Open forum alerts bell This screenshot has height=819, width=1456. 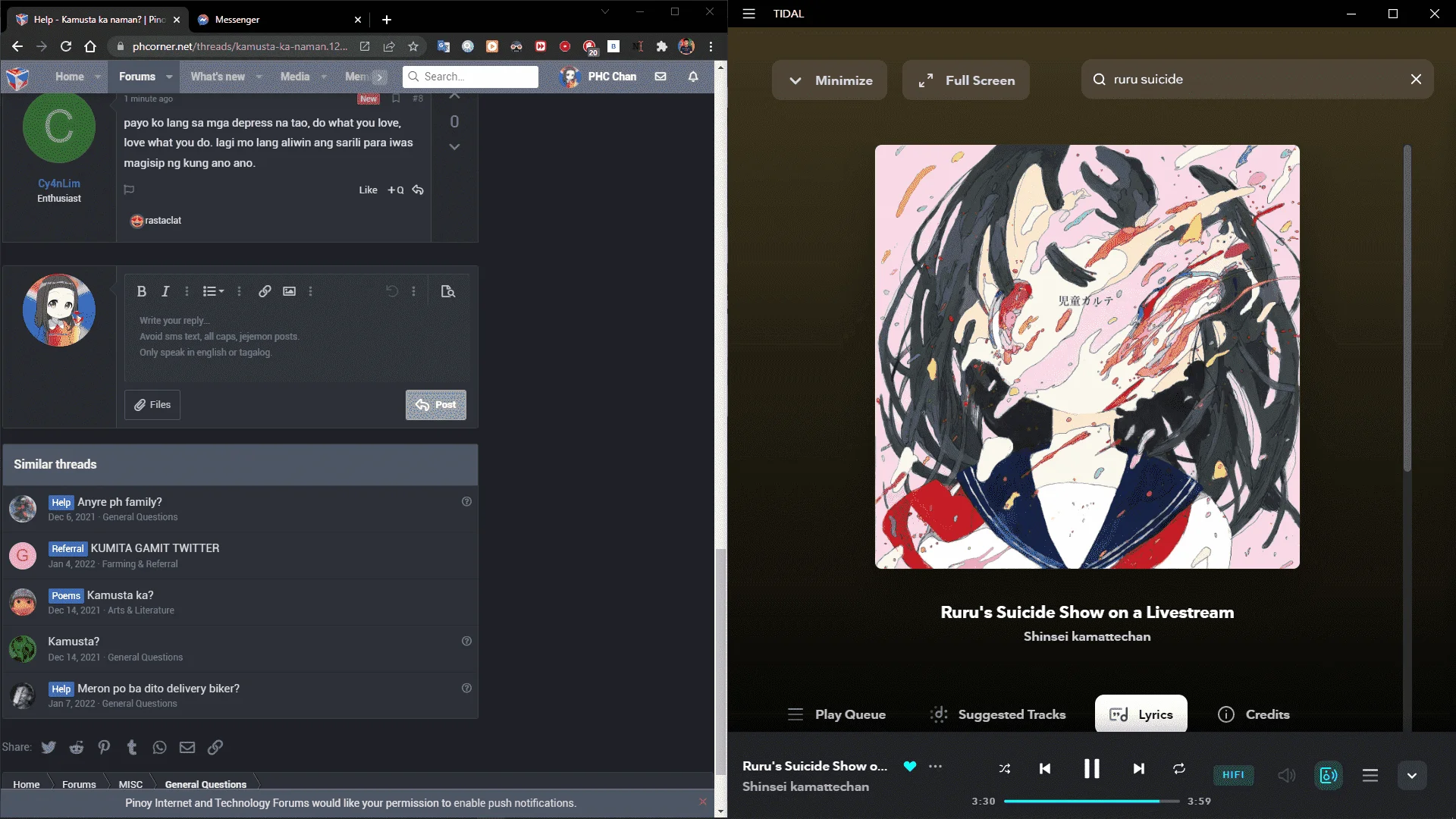[693, 77]
